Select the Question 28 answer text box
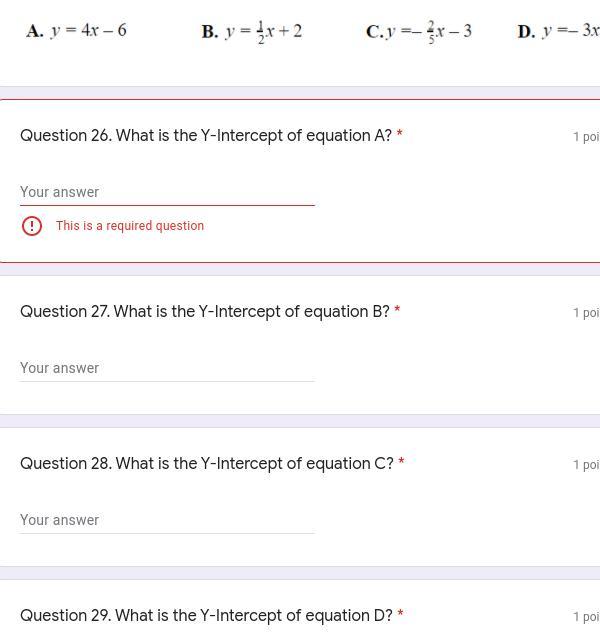 coord(167,520)
